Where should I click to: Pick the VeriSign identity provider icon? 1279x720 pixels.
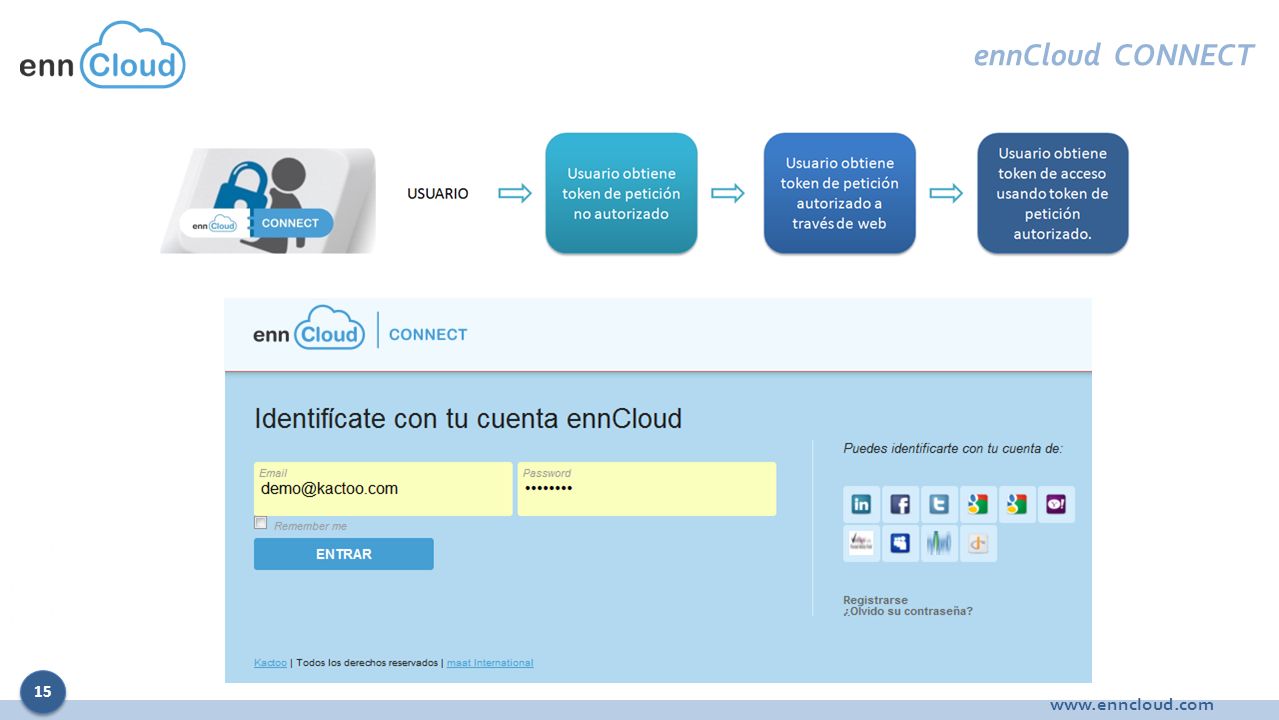[x=861, y=544]
